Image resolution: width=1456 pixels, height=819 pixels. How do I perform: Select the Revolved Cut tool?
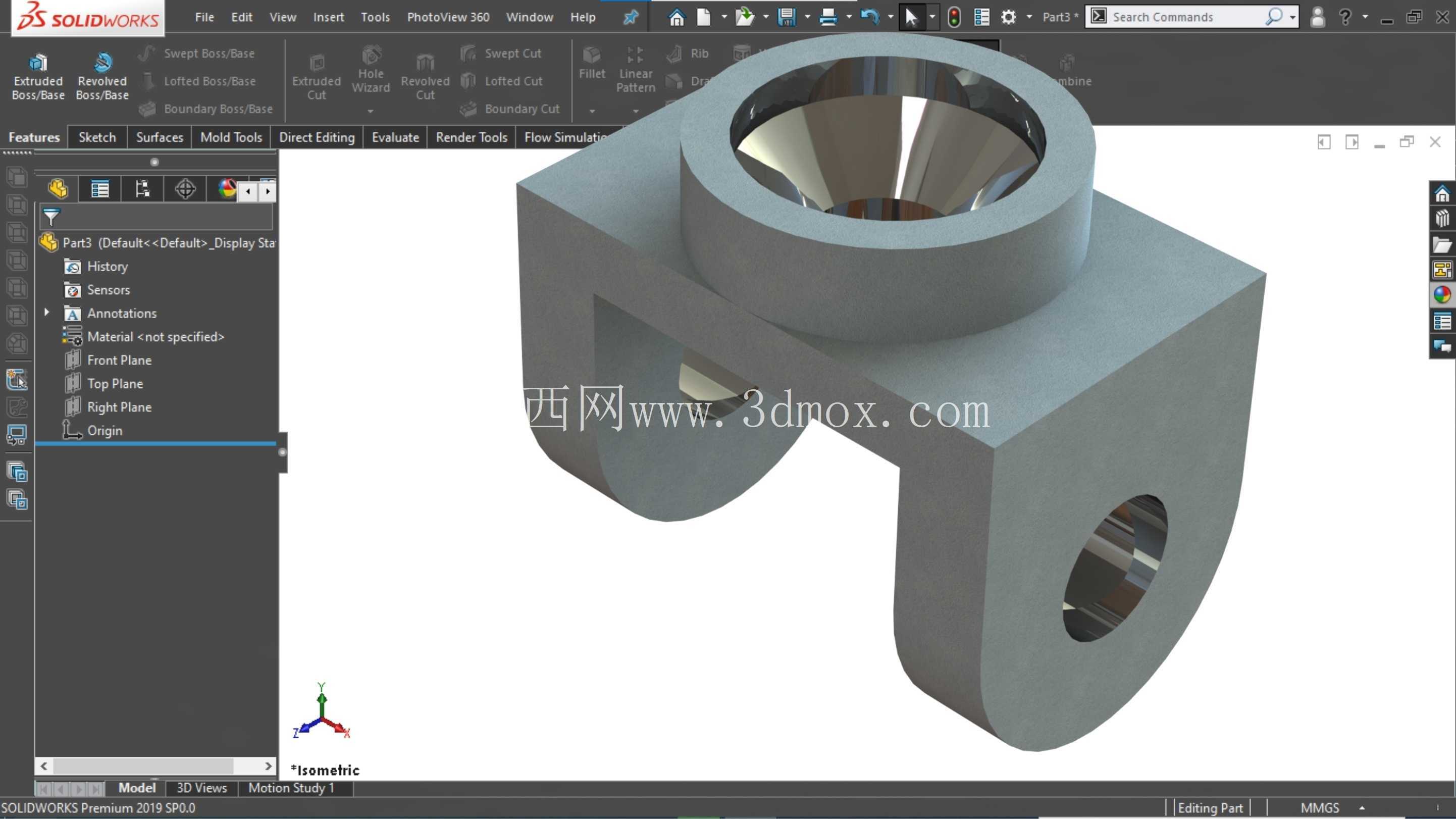[425, 76]
